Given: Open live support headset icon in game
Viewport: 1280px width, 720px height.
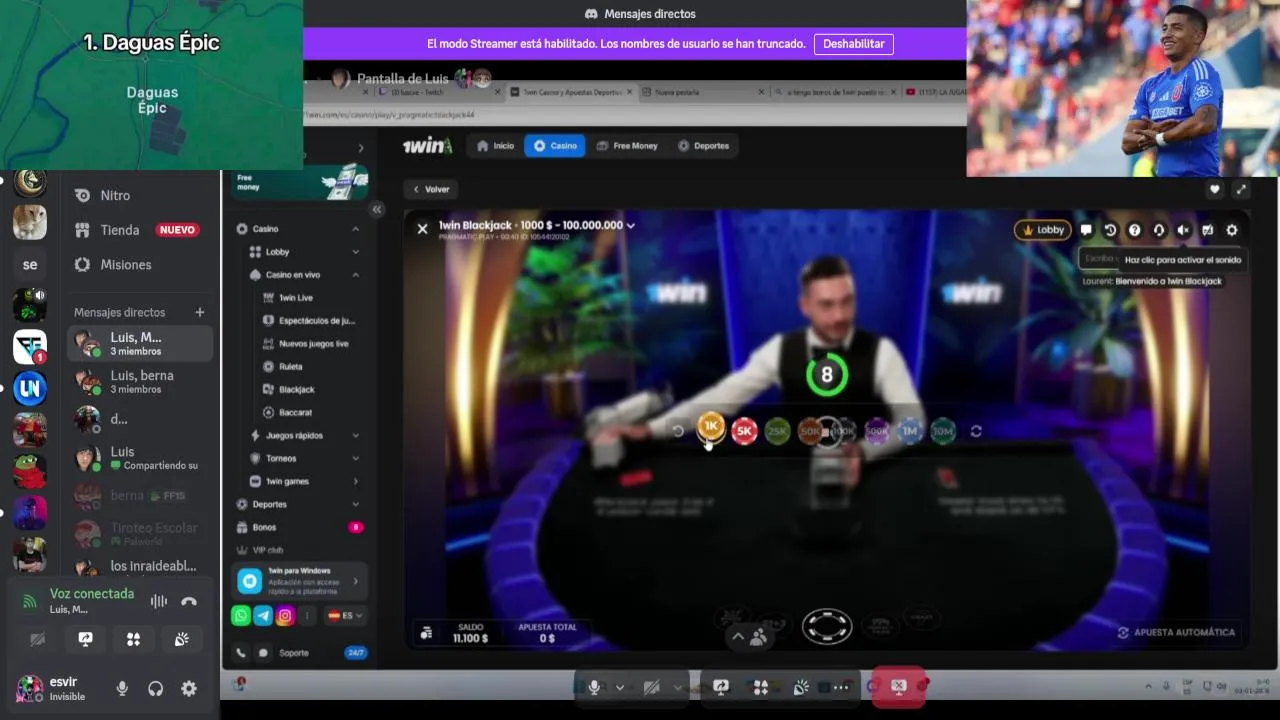Looking at the screenshot, I should tap(1159, 230).
